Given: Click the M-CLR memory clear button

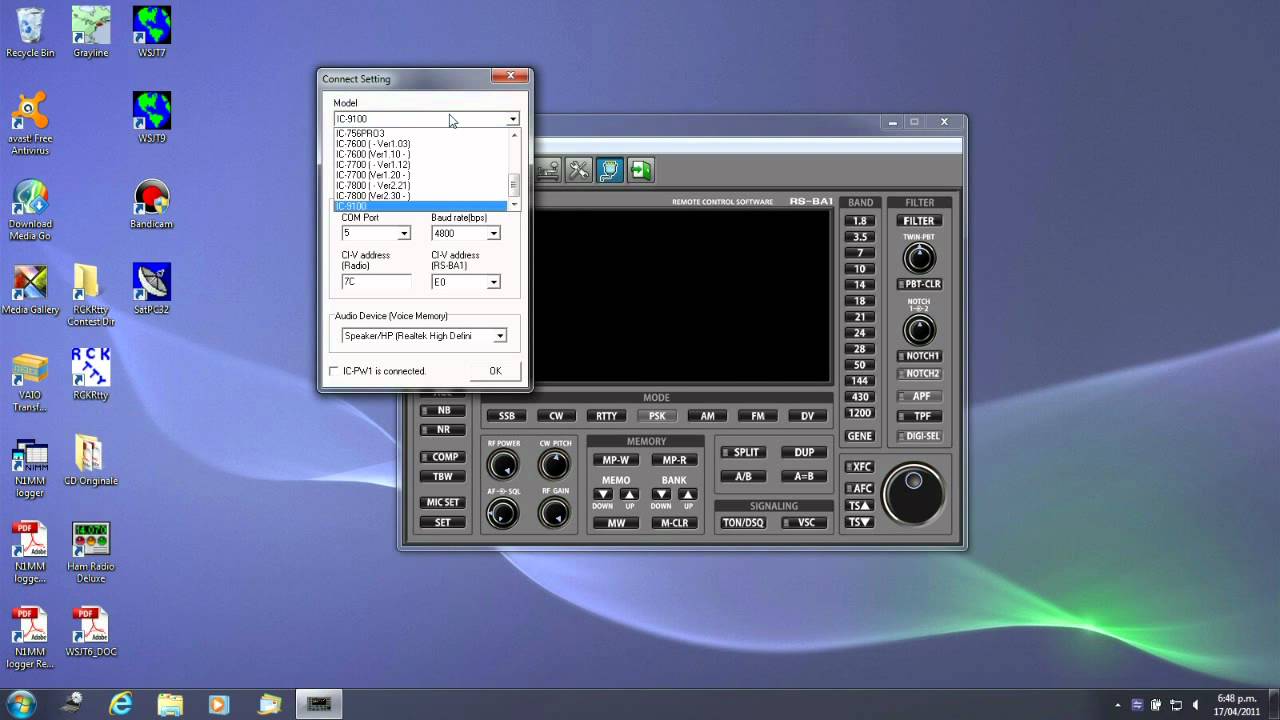Looking at the screenshot, I should (x=675, y=523).
